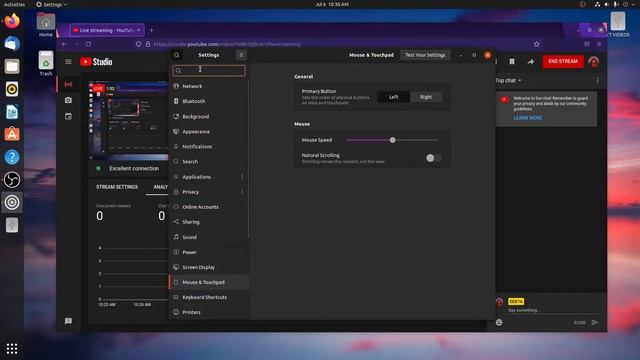Select Webcam icon in Studio sidebar
The width and height of the screenshot is (640, 360).
click(x=68, y=100)
